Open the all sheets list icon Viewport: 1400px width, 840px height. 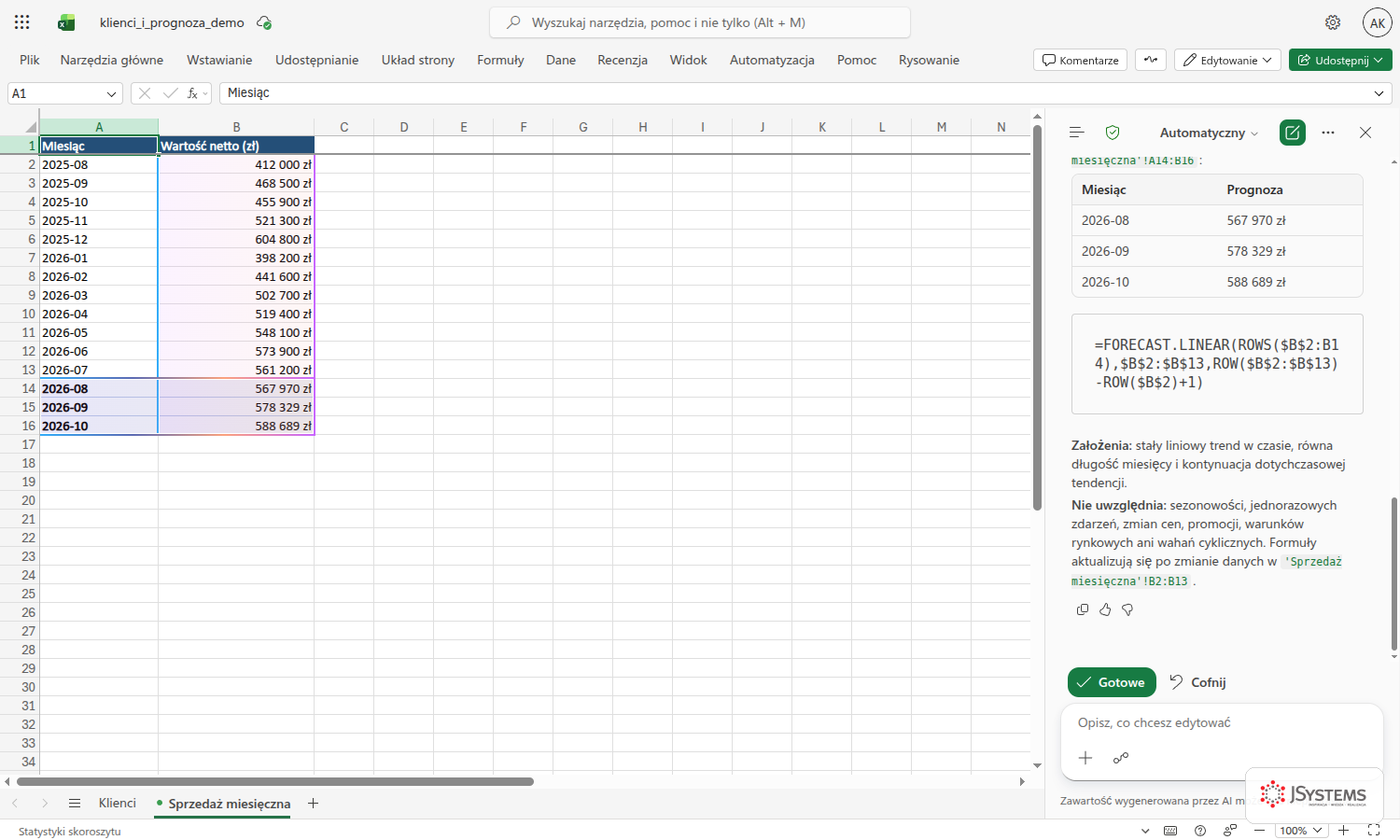75,803
